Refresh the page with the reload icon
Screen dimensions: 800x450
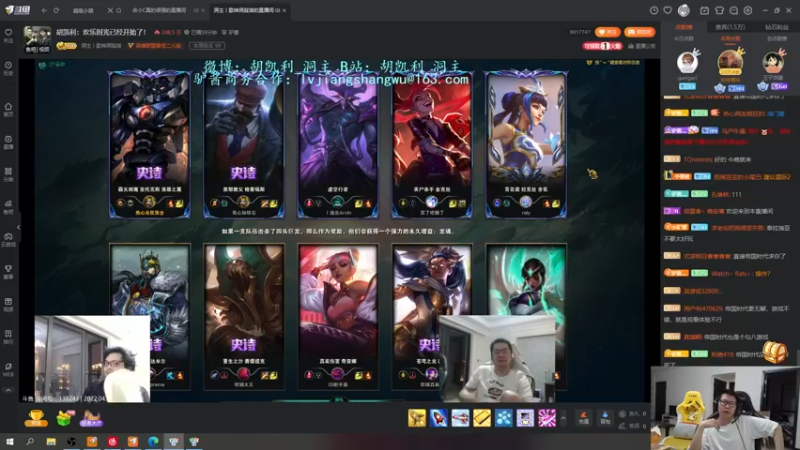pyautogui.click(x=56, y=10)
